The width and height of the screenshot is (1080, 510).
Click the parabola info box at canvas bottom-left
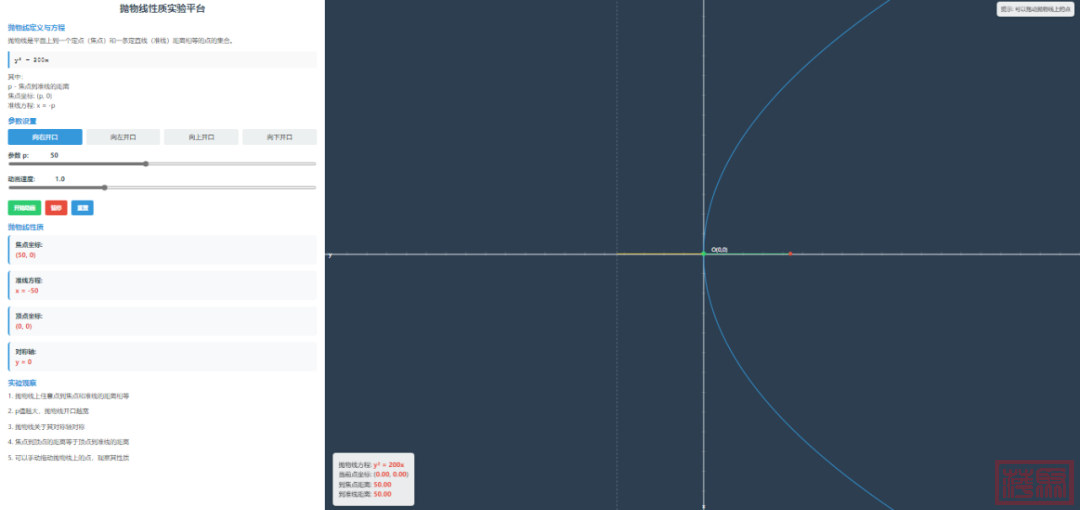[x=373, y=480]
